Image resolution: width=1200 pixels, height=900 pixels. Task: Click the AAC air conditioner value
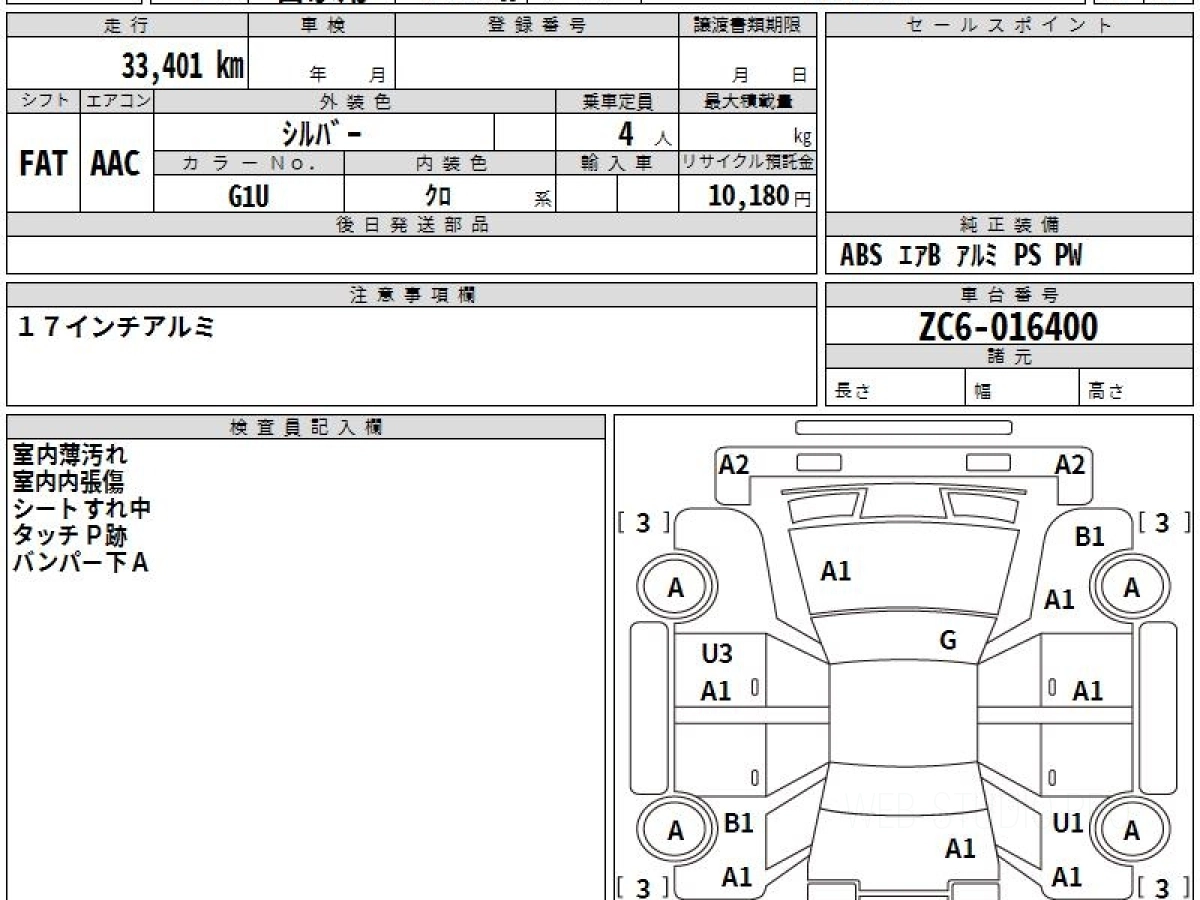click(116, 163)
